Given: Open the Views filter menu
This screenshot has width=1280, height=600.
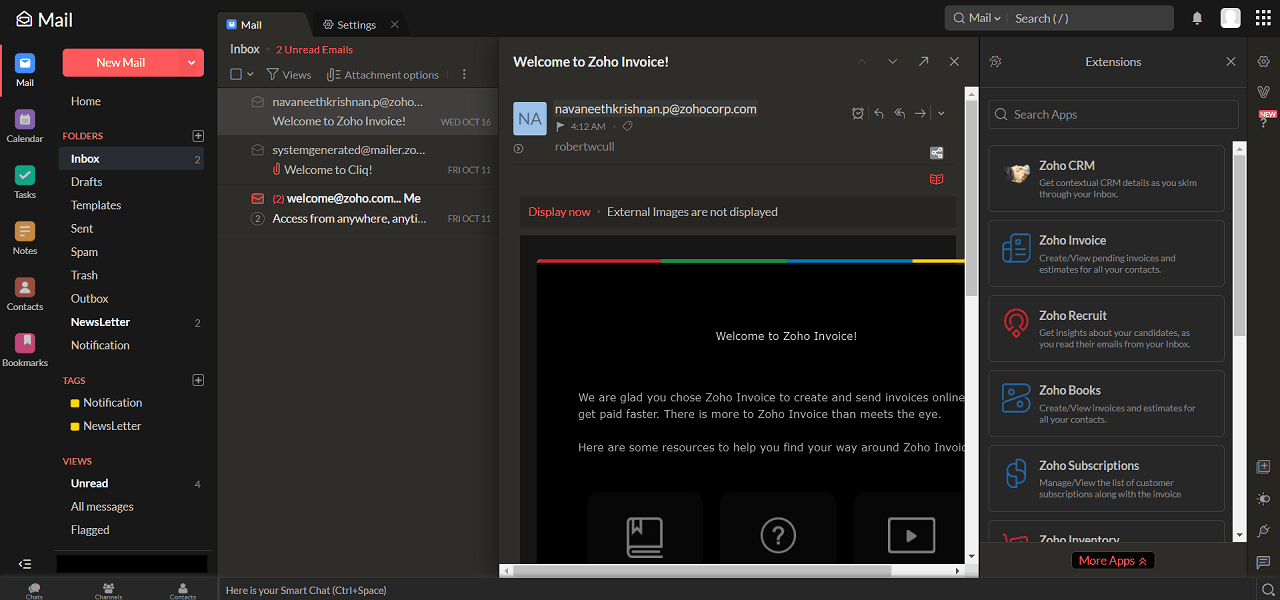Looking at the screenshot, I should [289, 74].
